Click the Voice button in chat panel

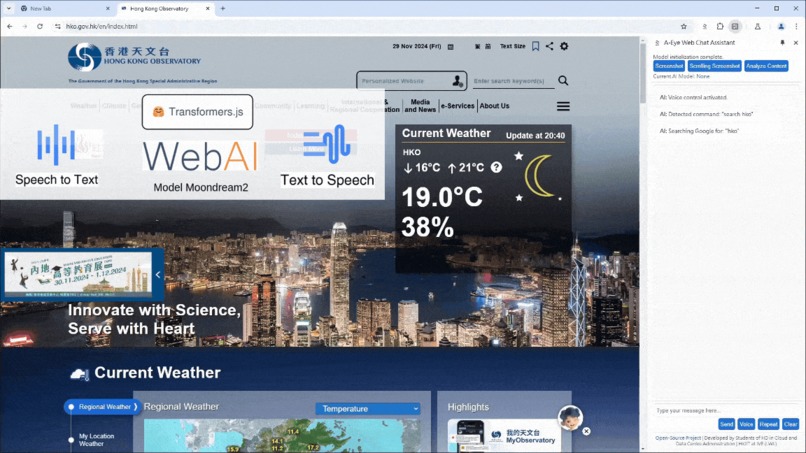pos(746,424)
